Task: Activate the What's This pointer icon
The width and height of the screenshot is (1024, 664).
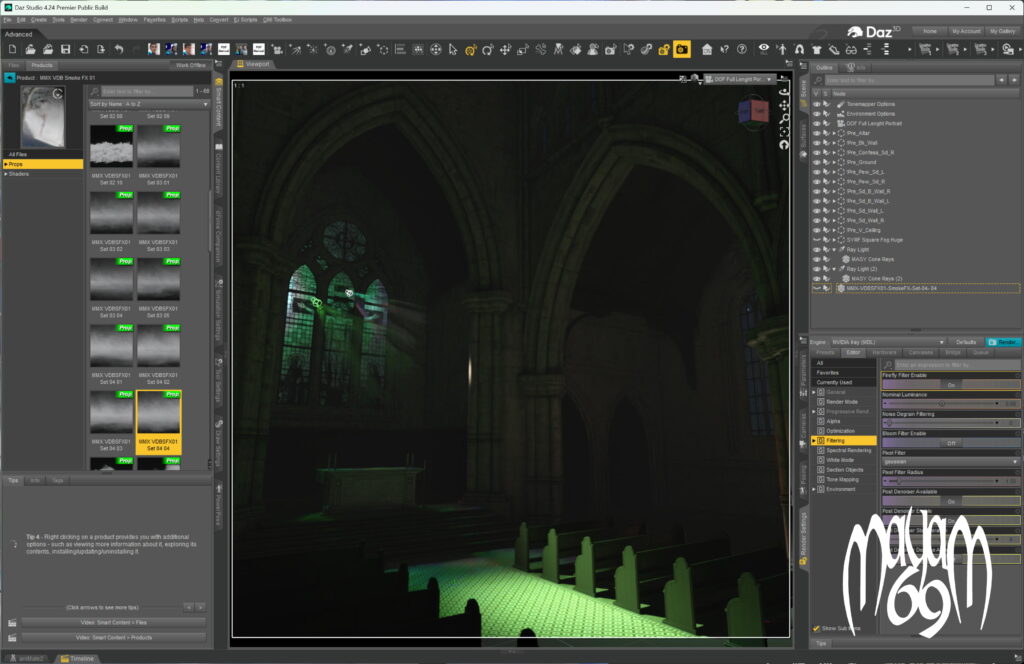Action: tap(724, 50)
